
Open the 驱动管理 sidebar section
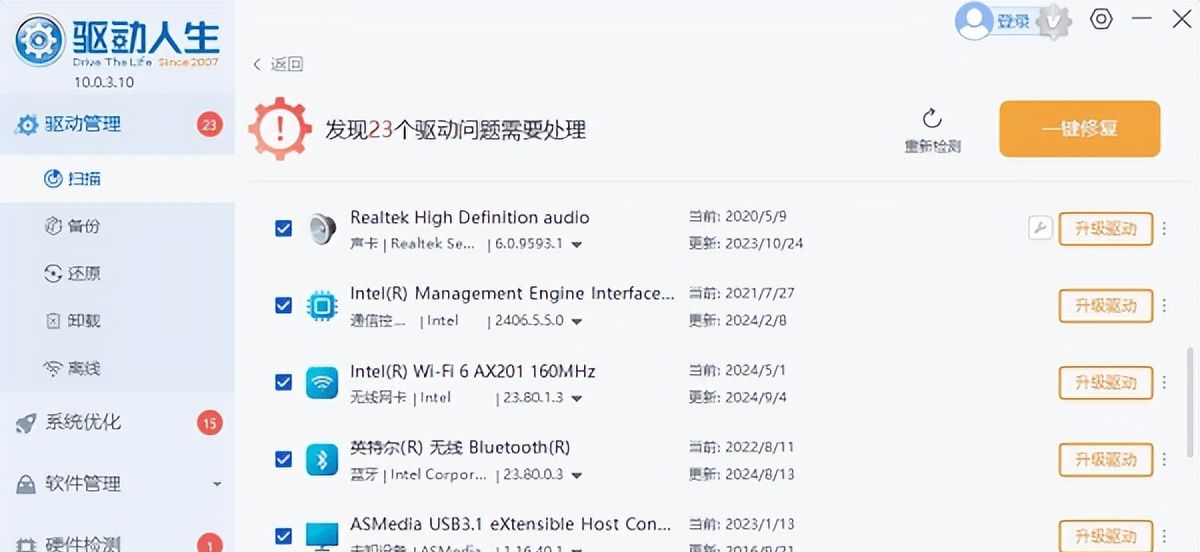pyautogui.click(x=117, y=125)
